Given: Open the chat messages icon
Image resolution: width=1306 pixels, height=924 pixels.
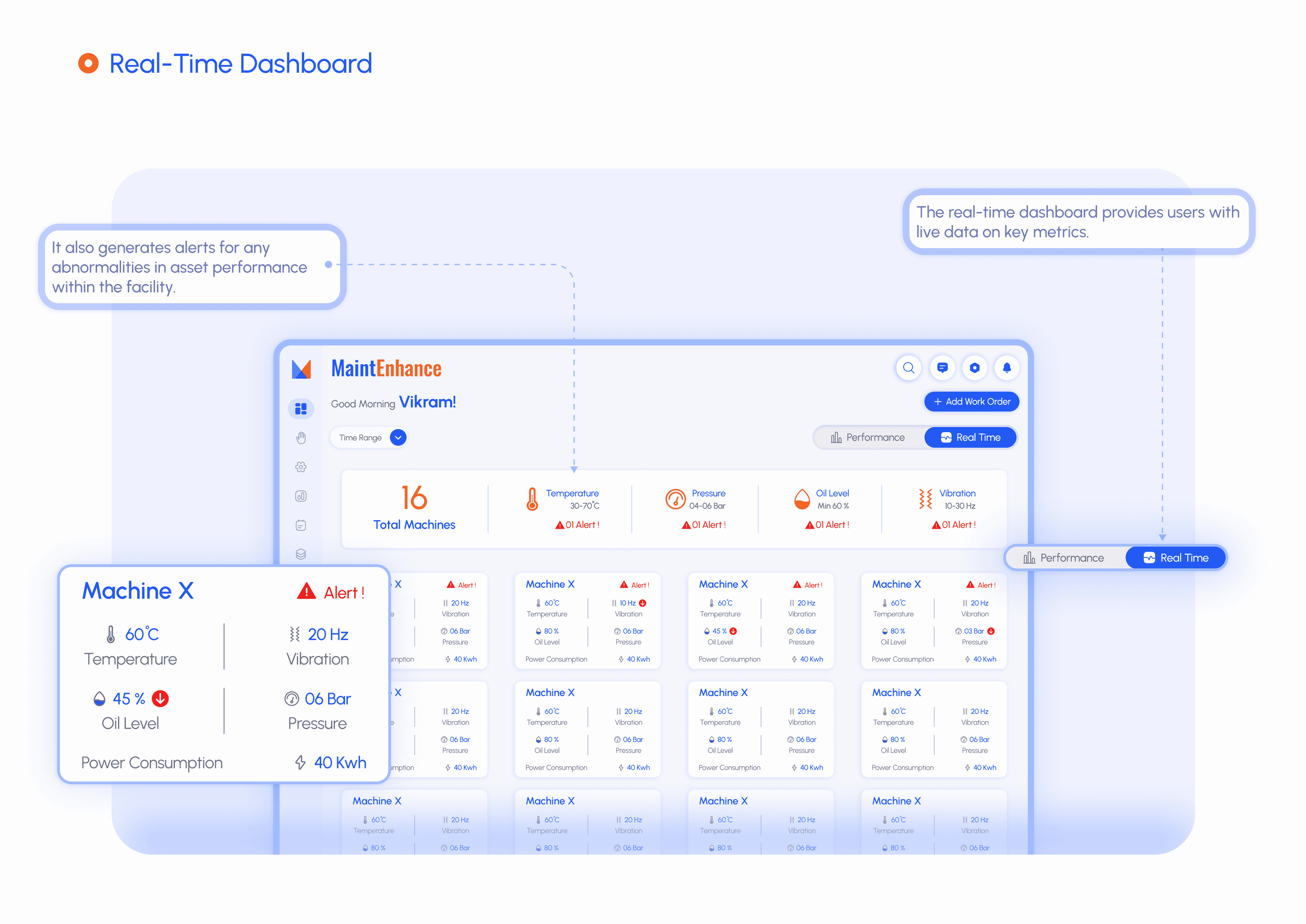Looking at the screenshot, I should coord(942,367).
